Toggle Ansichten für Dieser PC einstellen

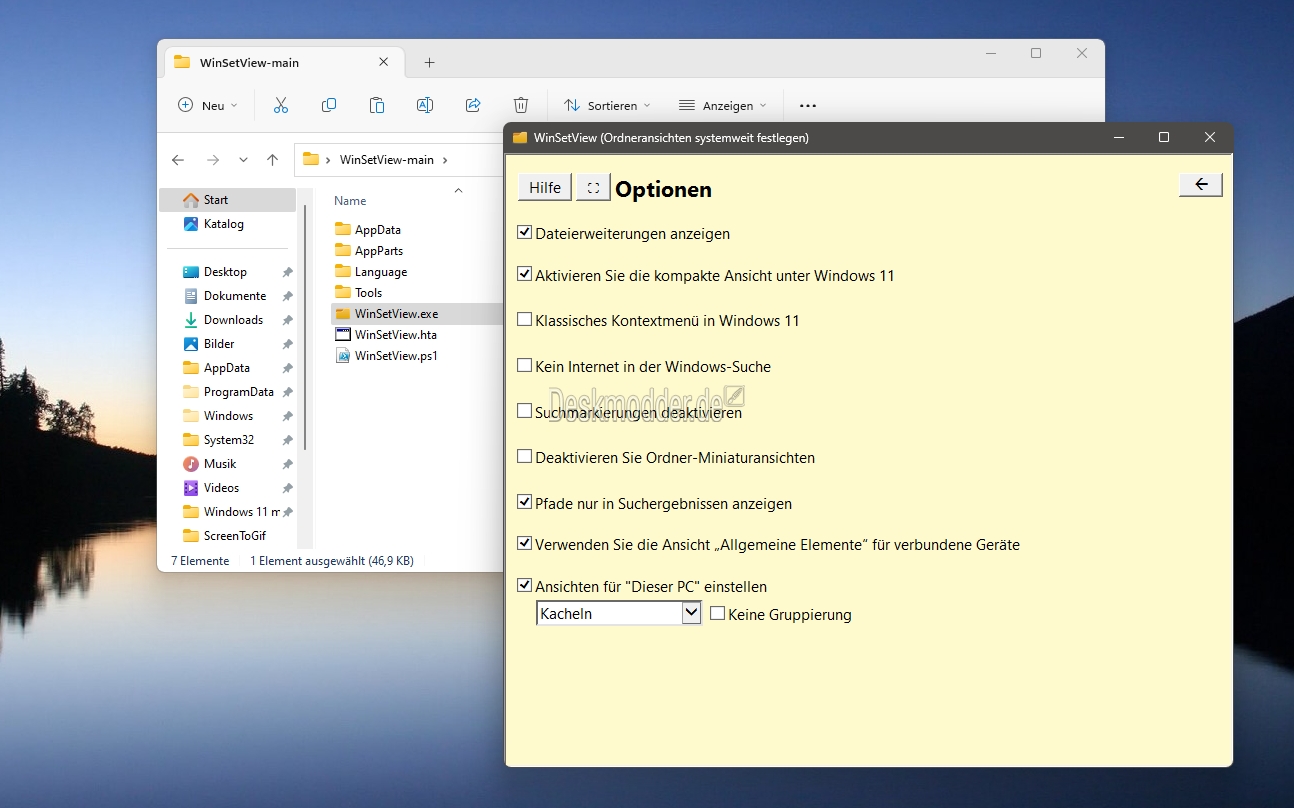click(524, 585)
